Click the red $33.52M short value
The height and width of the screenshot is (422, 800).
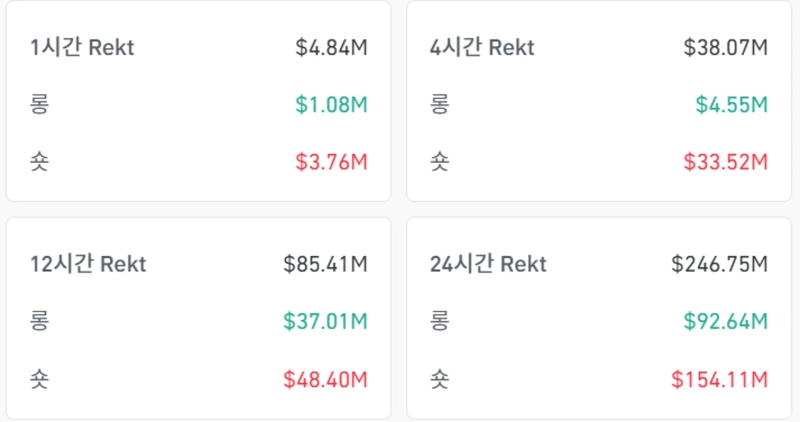[x=725, y=161]
